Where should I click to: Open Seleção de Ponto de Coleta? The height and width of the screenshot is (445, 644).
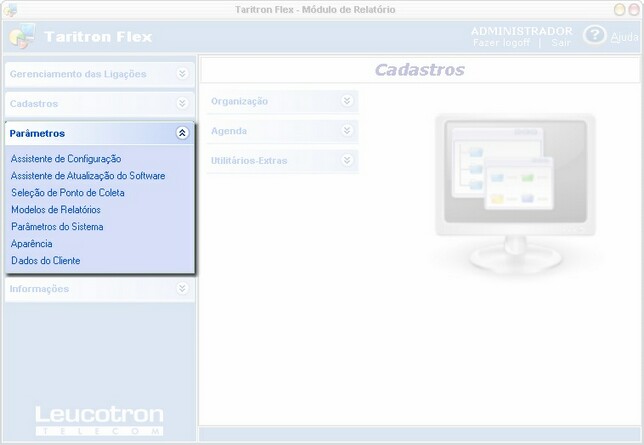pyautogui.click(x=68, y=193)
